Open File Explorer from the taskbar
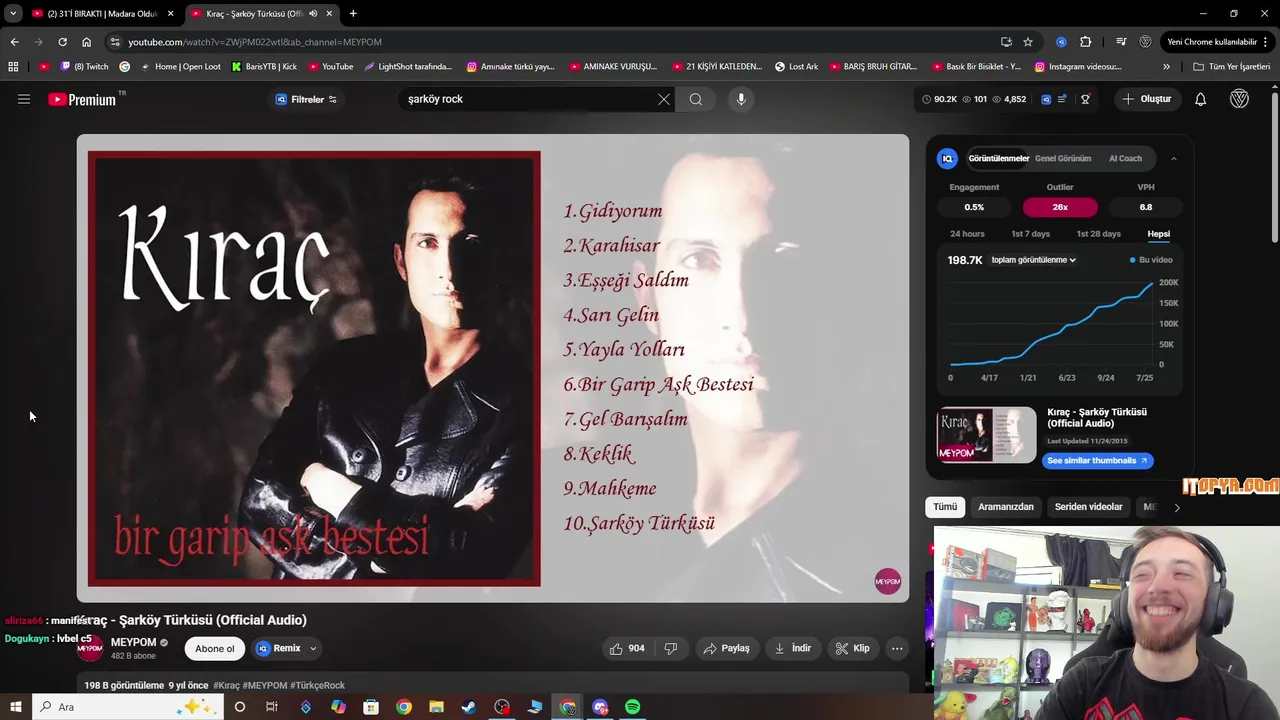This screenshot has height=720, width=1280. 436,707
